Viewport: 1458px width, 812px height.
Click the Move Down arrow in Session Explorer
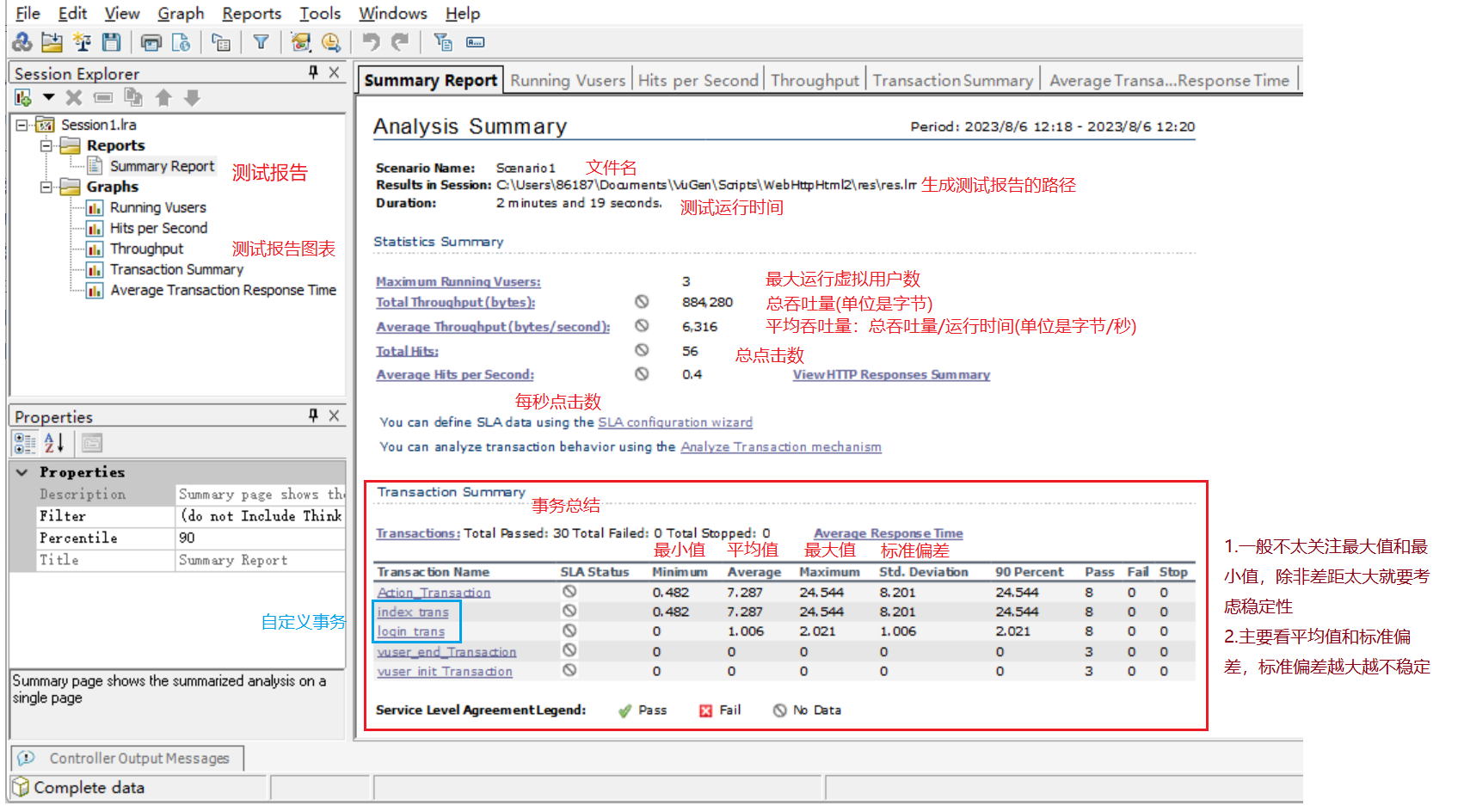pyautogui.click(x=193, y=98)
